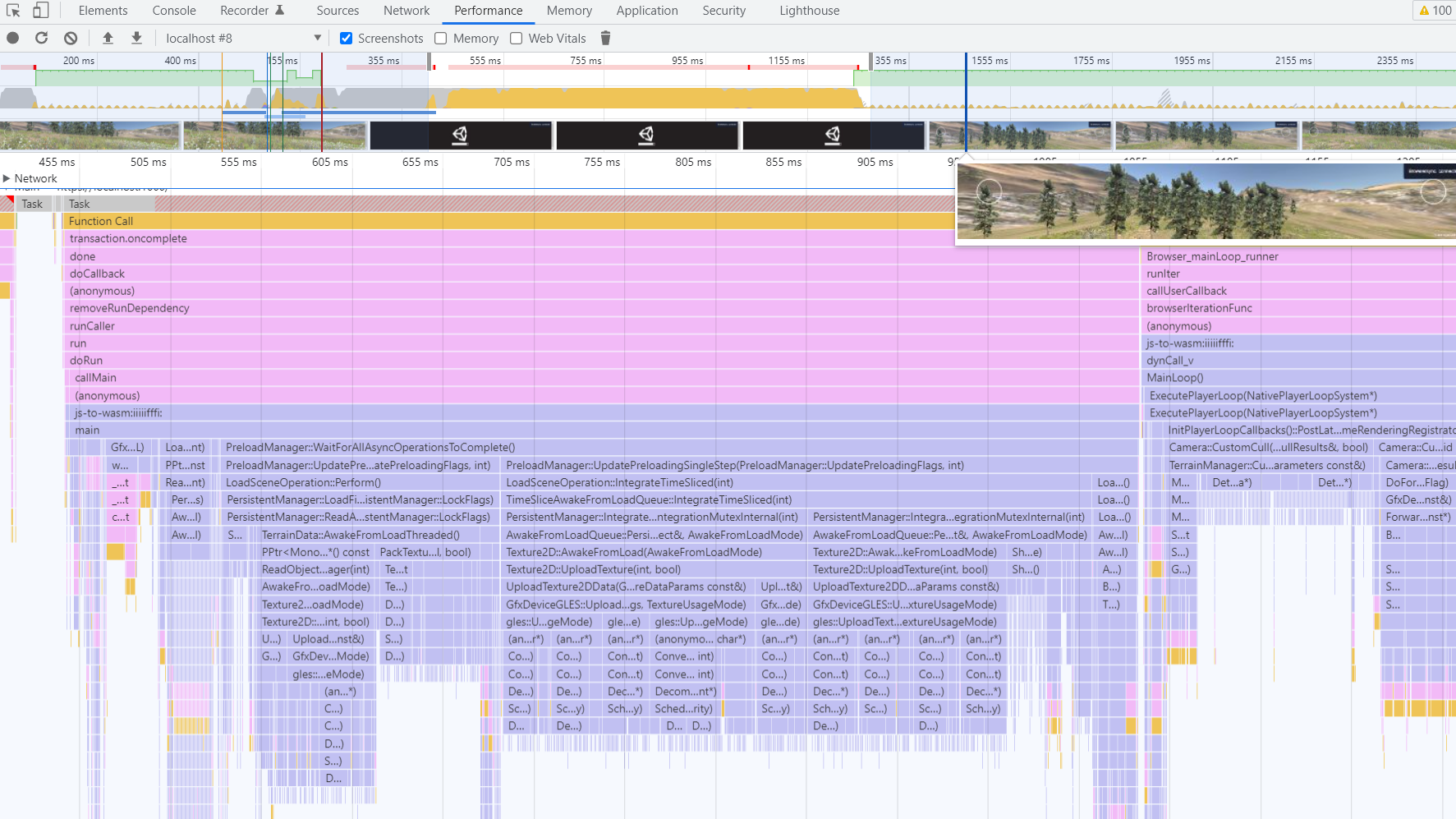The image size is (1456, 819).
Task: Select the Browser_mainLoop_runner flame entry
Action: click(1212, 256)
